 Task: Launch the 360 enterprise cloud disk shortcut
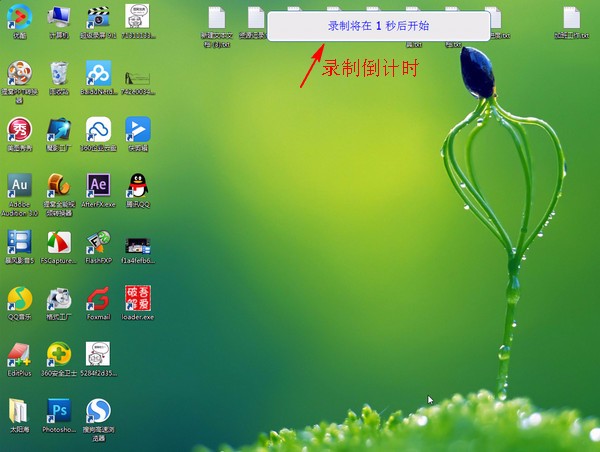98,134
